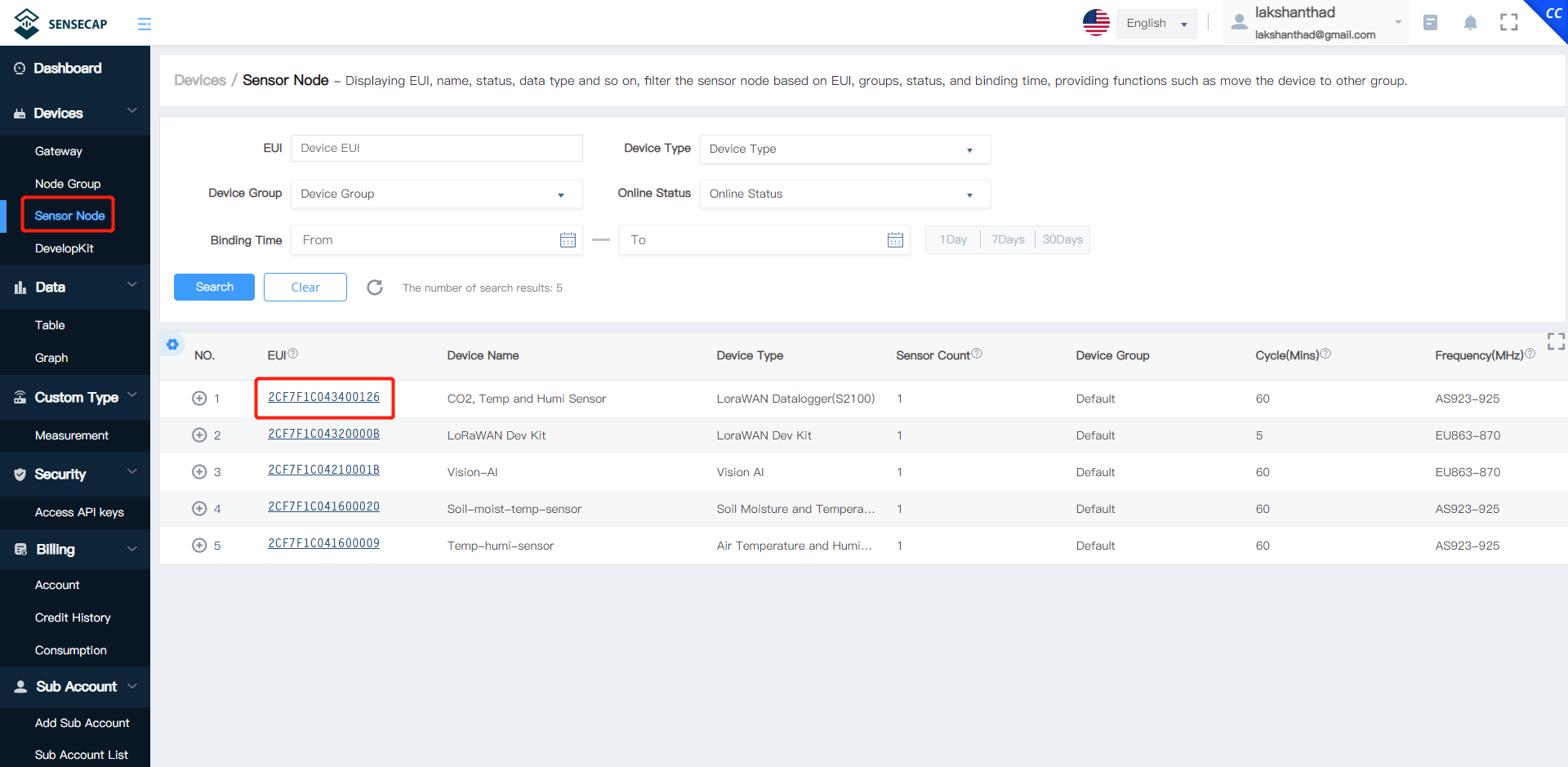
Task: Expand row 2 plus icon
Action: point(199,435)
